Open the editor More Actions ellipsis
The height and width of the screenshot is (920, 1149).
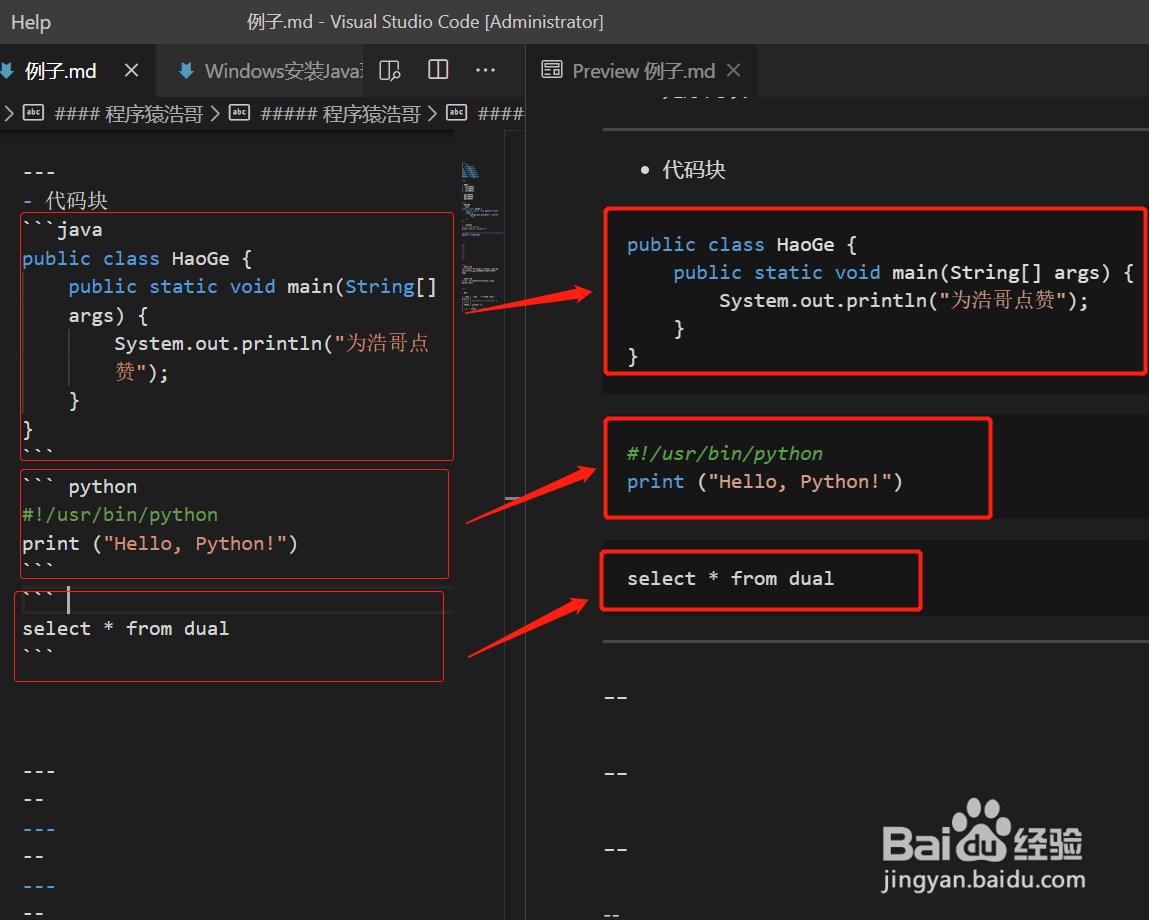485,70
